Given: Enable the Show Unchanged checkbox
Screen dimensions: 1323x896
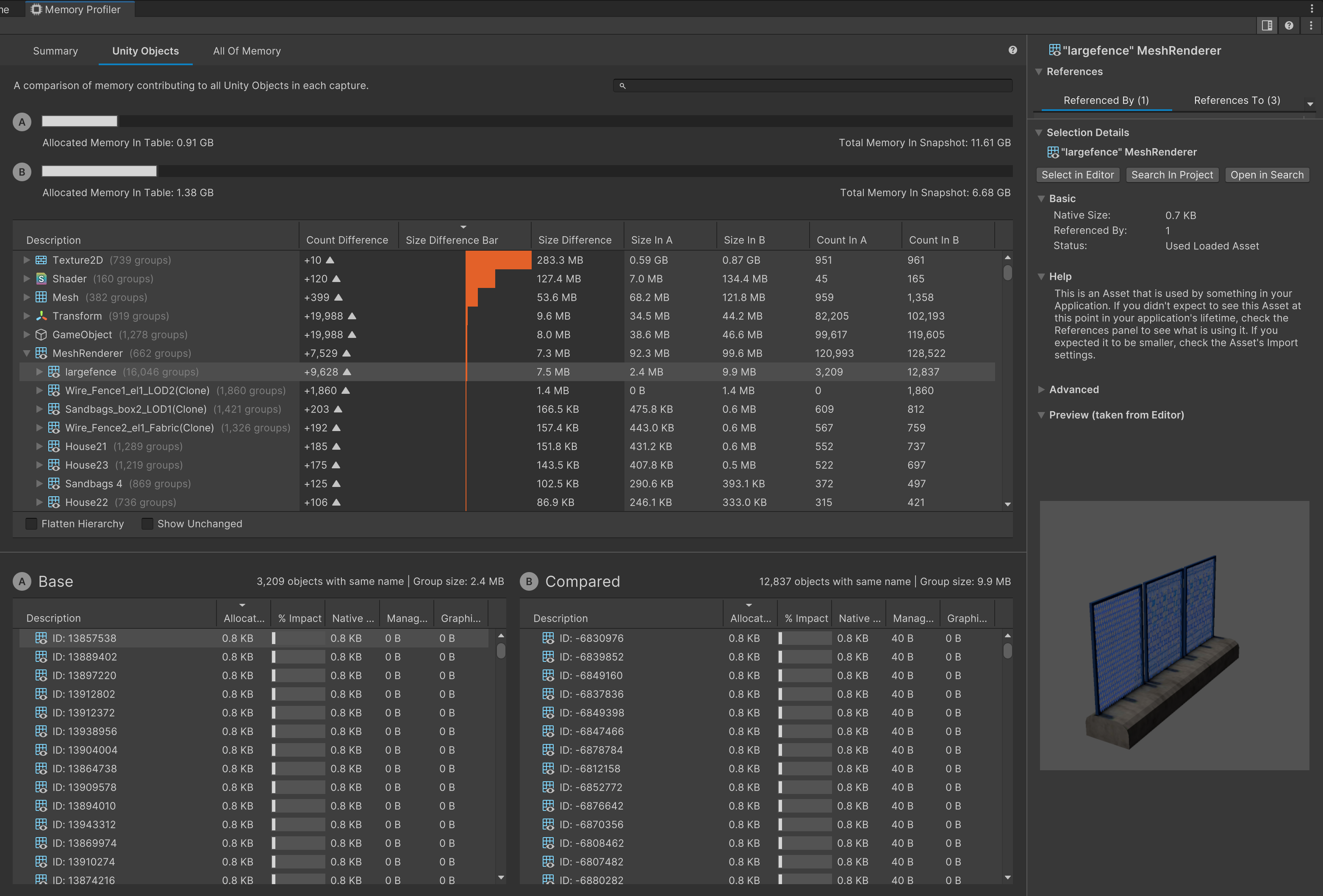Looking at the screenshot, I should point(147,523).
